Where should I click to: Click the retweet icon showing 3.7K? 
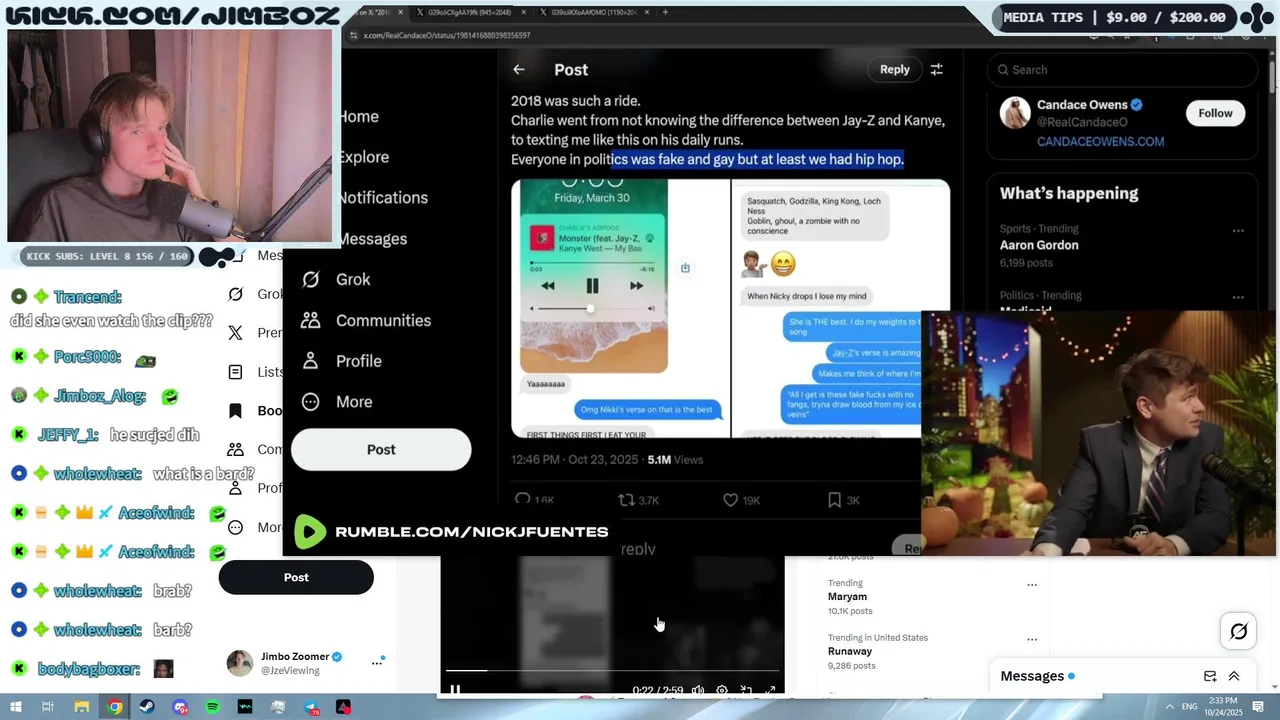[627, 500]
